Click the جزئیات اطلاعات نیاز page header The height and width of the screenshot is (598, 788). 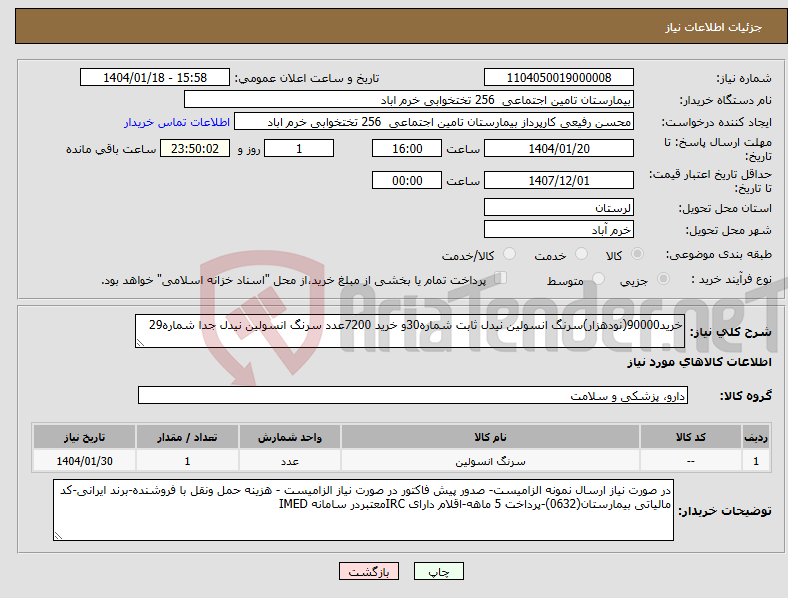[713, 27]
